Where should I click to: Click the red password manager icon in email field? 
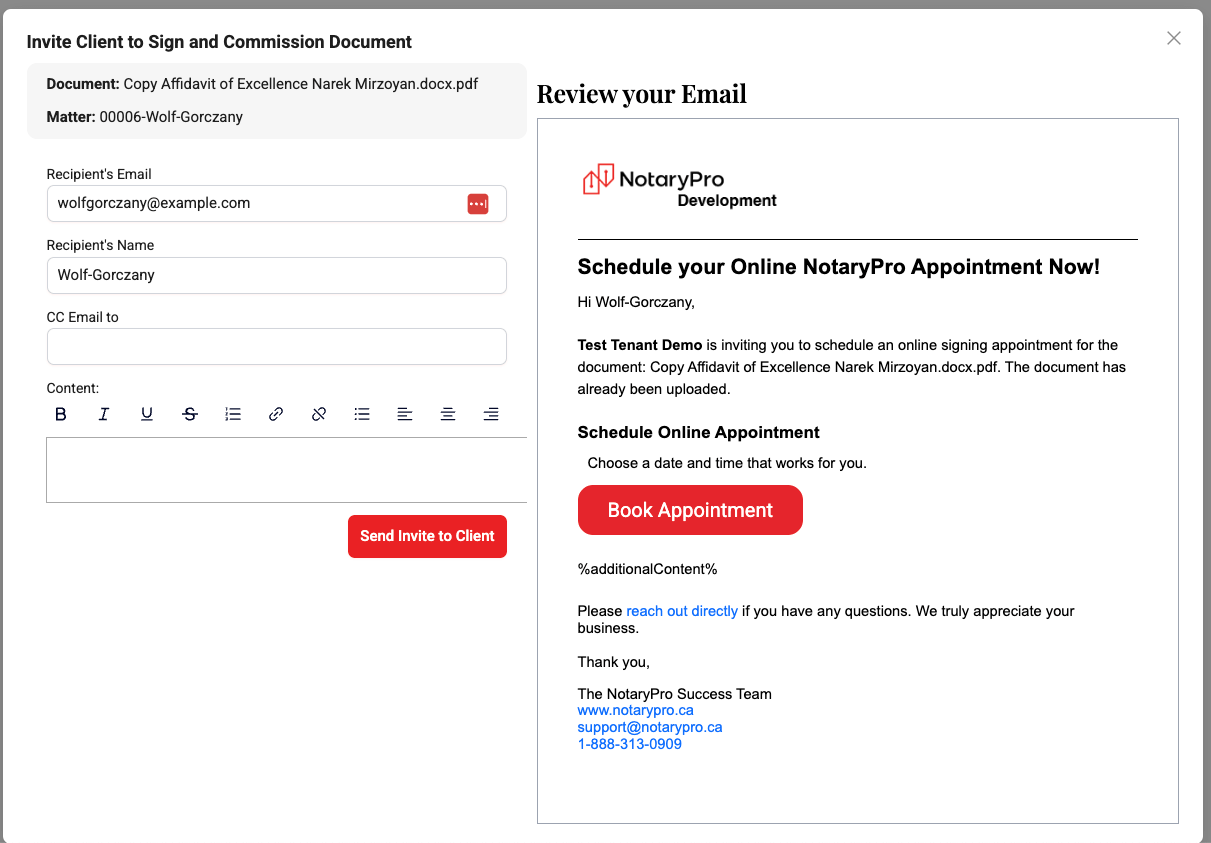click(478, 204)
